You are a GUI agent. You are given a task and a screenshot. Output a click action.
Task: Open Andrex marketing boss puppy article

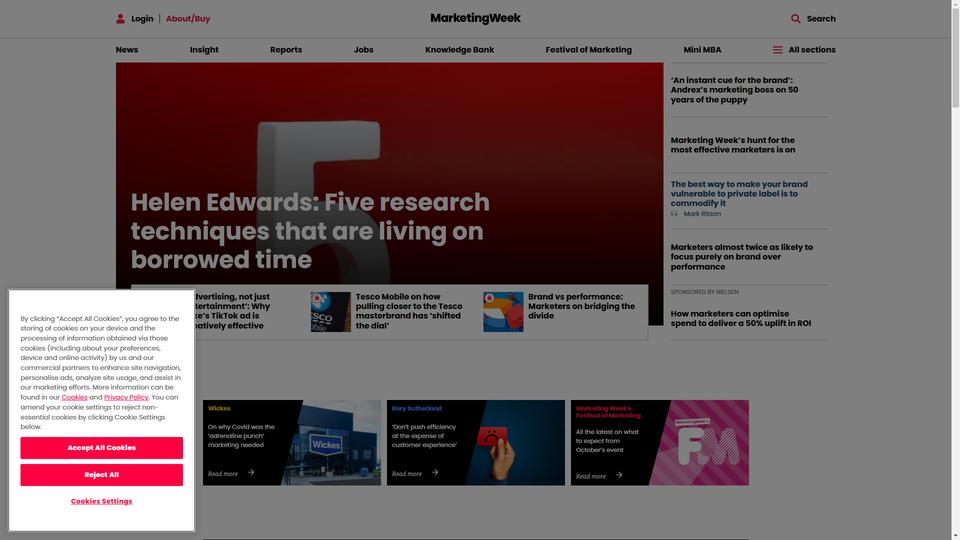pos(734,90)
